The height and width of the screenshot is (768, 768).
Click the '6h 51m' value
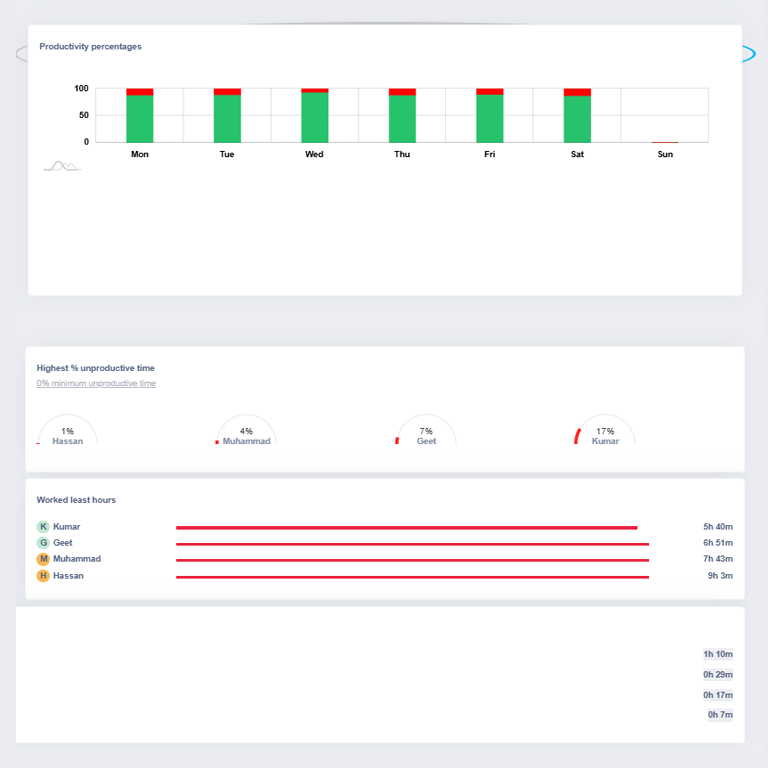coord(718,543)
